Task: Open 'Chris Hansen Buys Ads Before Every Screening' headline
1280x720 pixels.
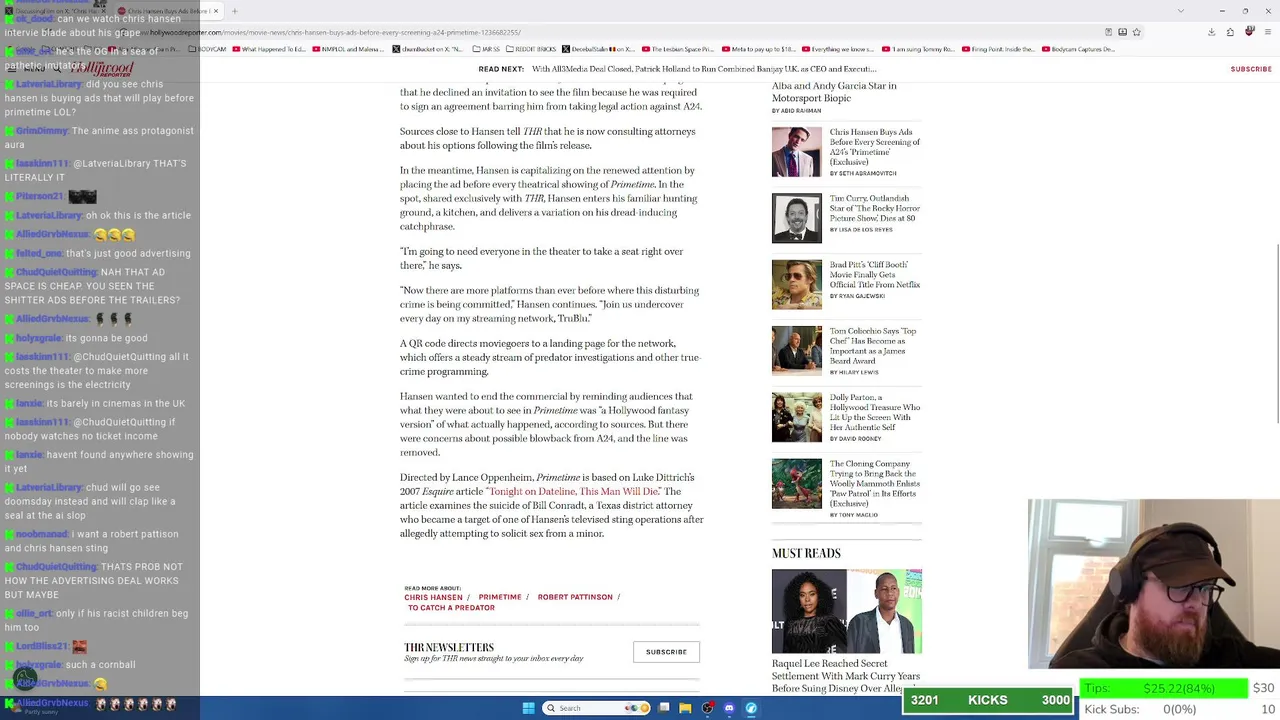Action: (x=874, y=146)
